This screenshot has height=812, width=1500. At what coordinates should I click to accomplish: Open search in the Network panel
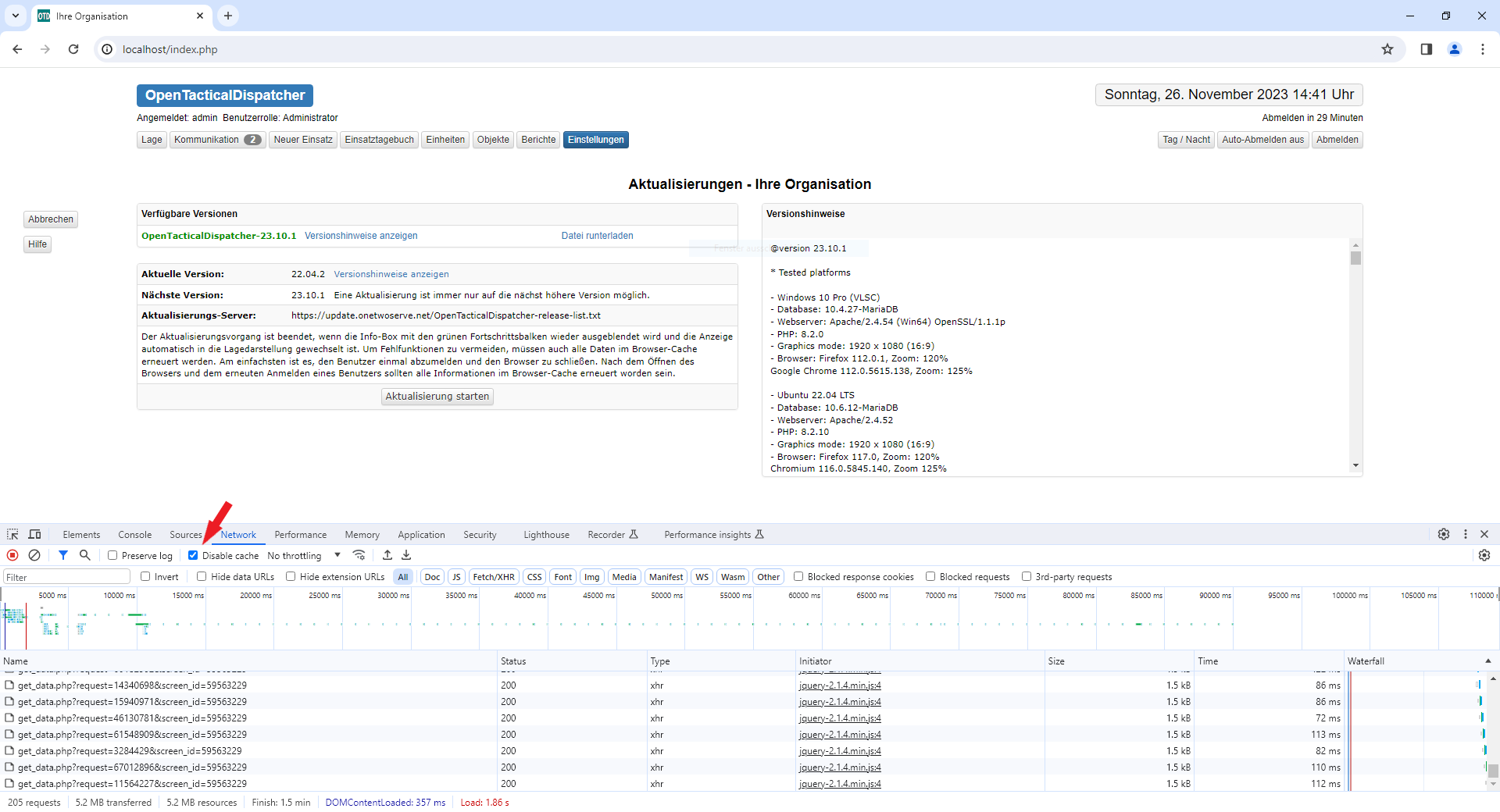click(85, 555)
